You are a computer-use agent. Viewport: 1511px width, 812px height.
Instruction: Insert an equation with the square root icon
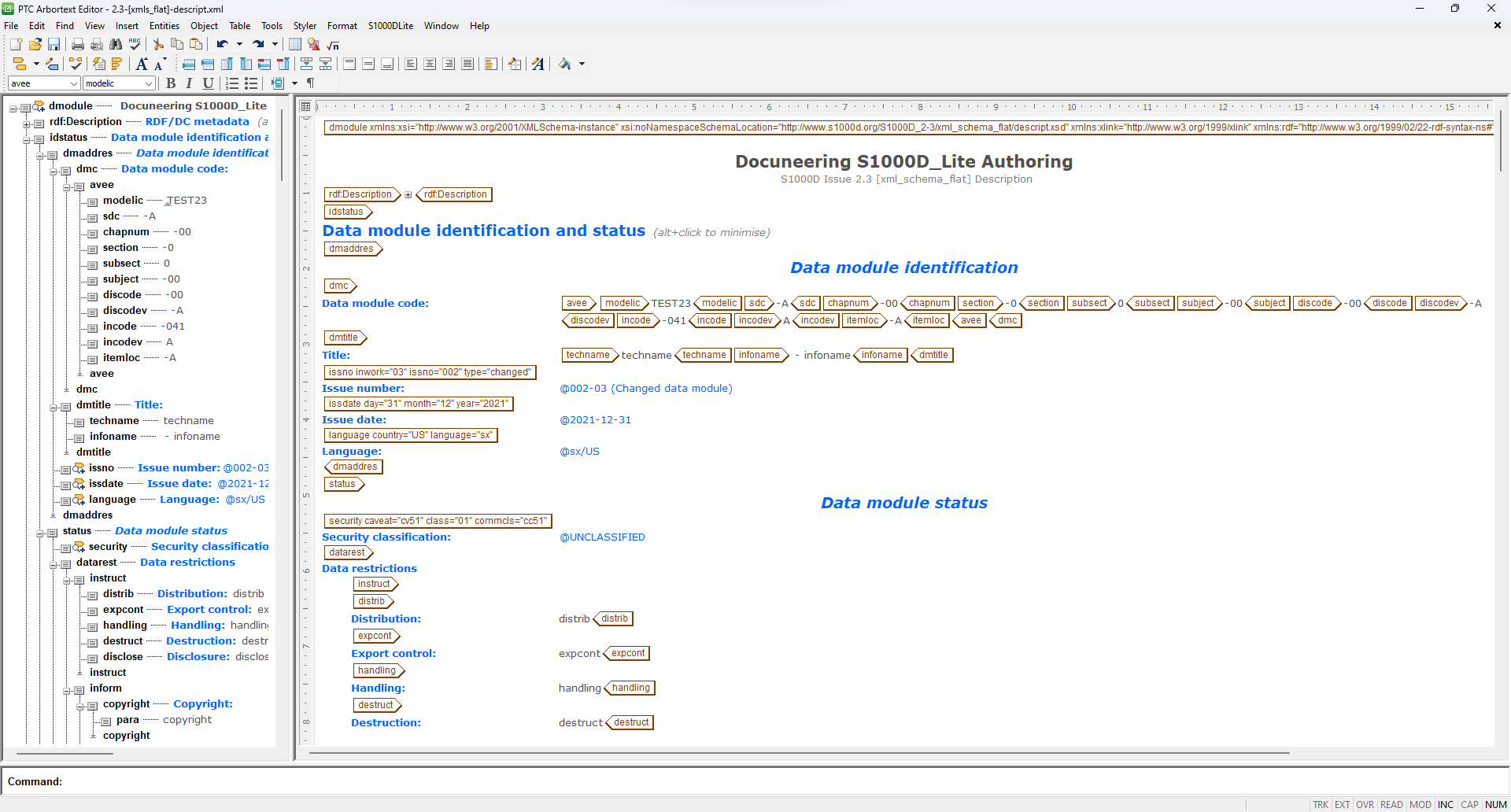333,45
